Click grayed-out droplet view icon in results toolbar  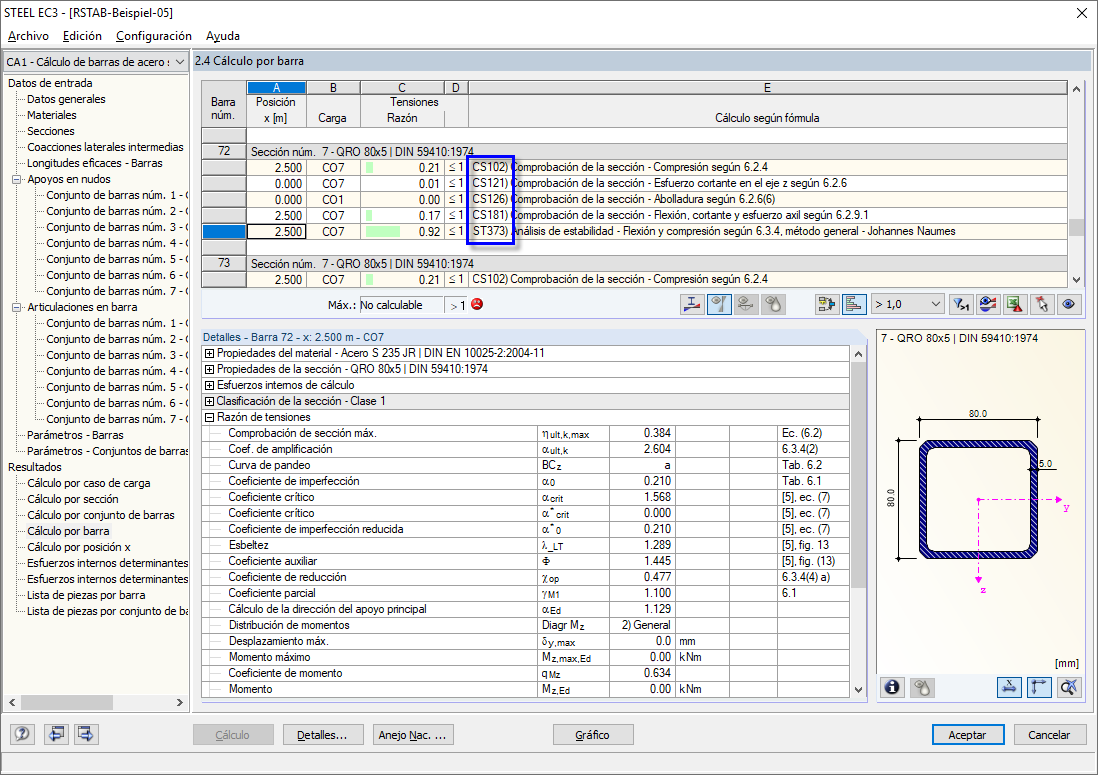pos(773,305)
